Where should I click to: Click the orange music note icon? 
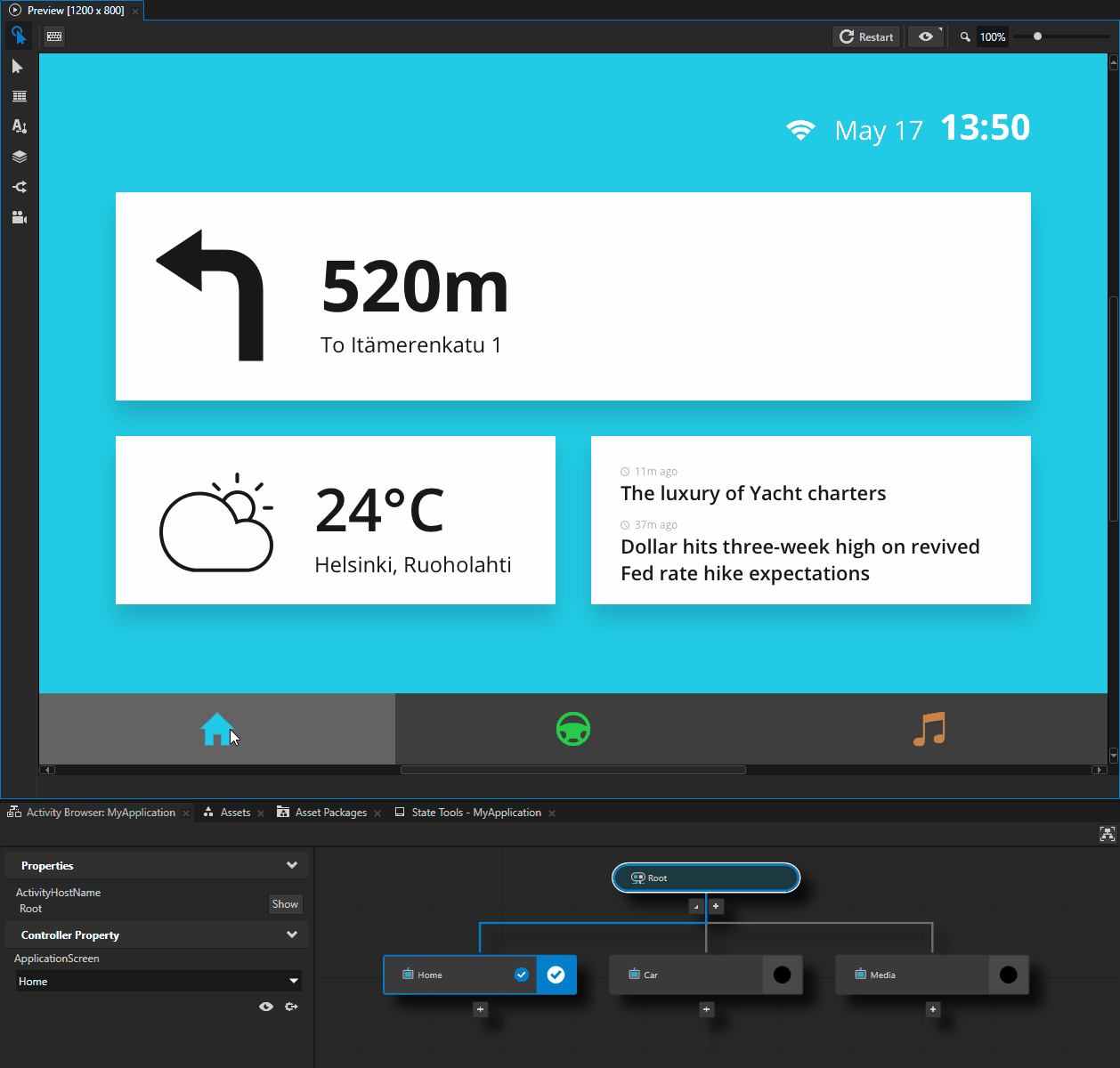929,729
